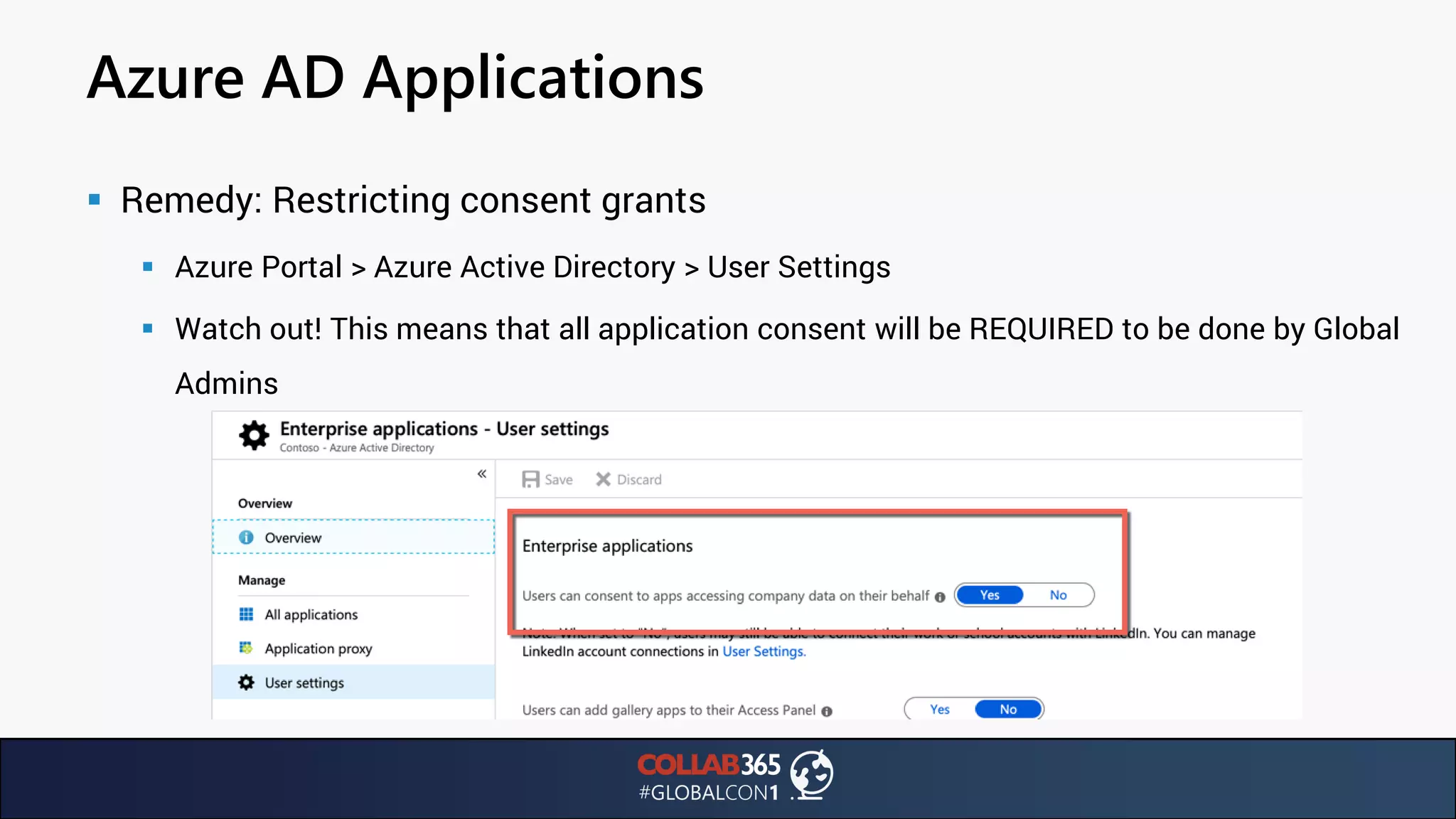Screen dimensions: 1456x819
Task: Open the User Settings hyperlink
Action: (764, 651)
